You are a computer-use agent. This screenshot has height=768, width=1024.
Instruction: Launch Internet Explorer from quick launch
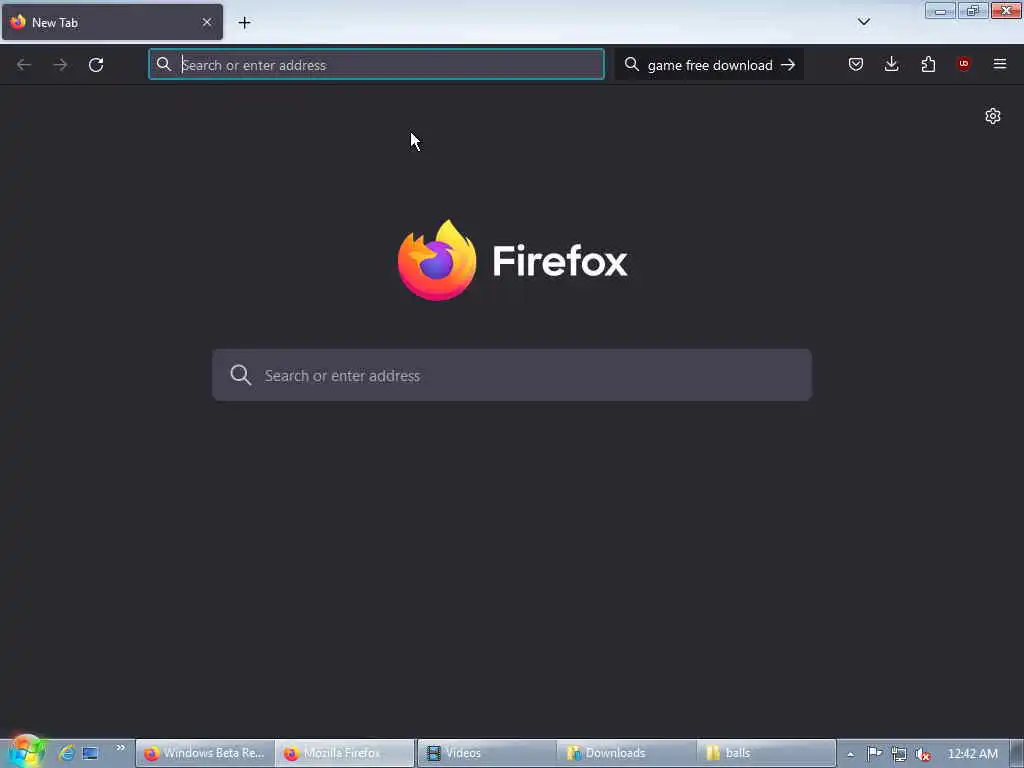point(67,753)
